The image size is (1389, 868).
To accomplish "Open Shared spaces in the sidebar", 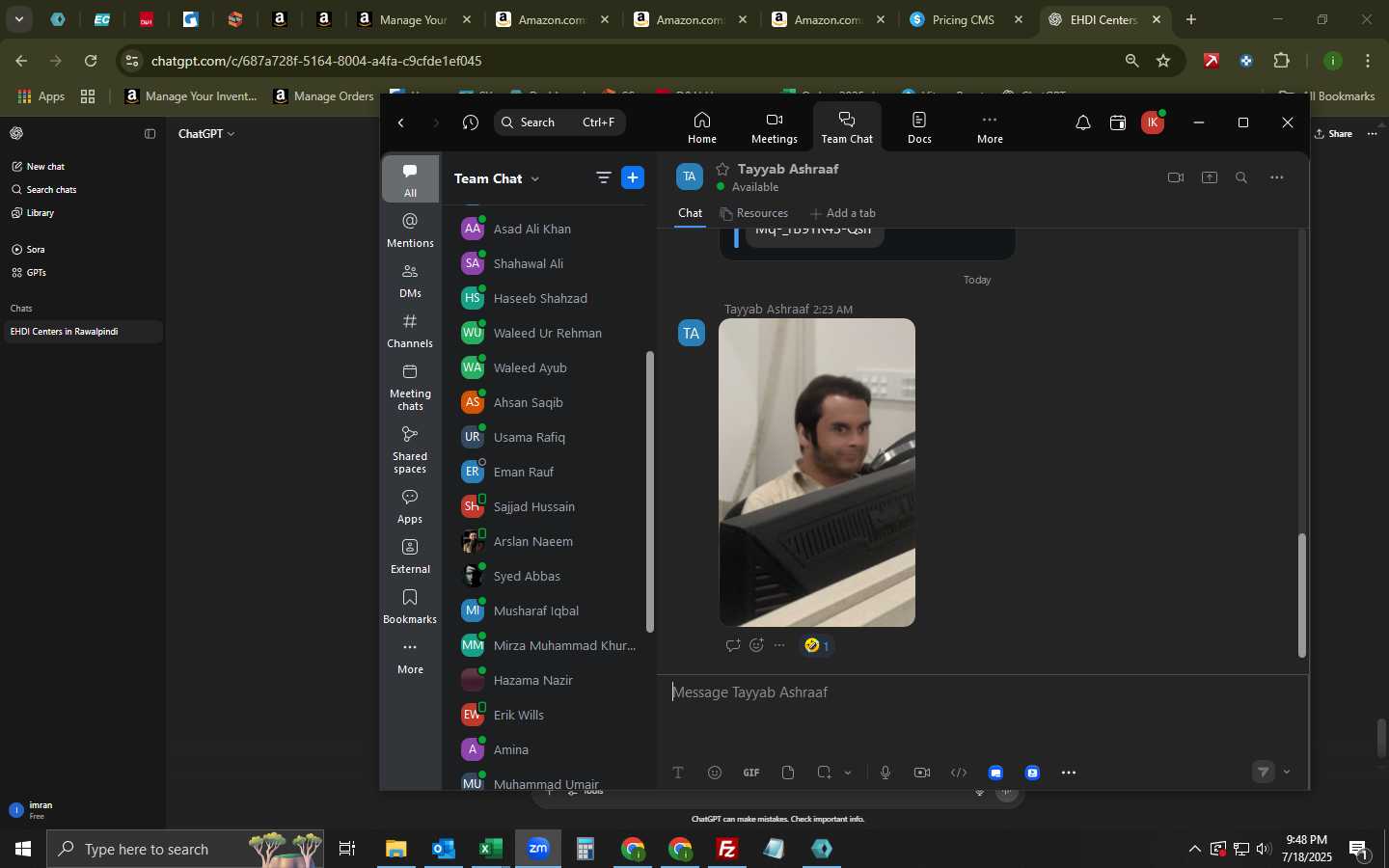I will 410,449.
